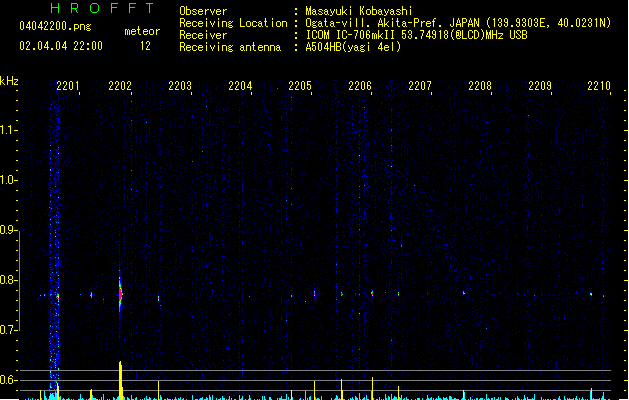Click the meteor label

pyautogui.click(x=142, y=31)
